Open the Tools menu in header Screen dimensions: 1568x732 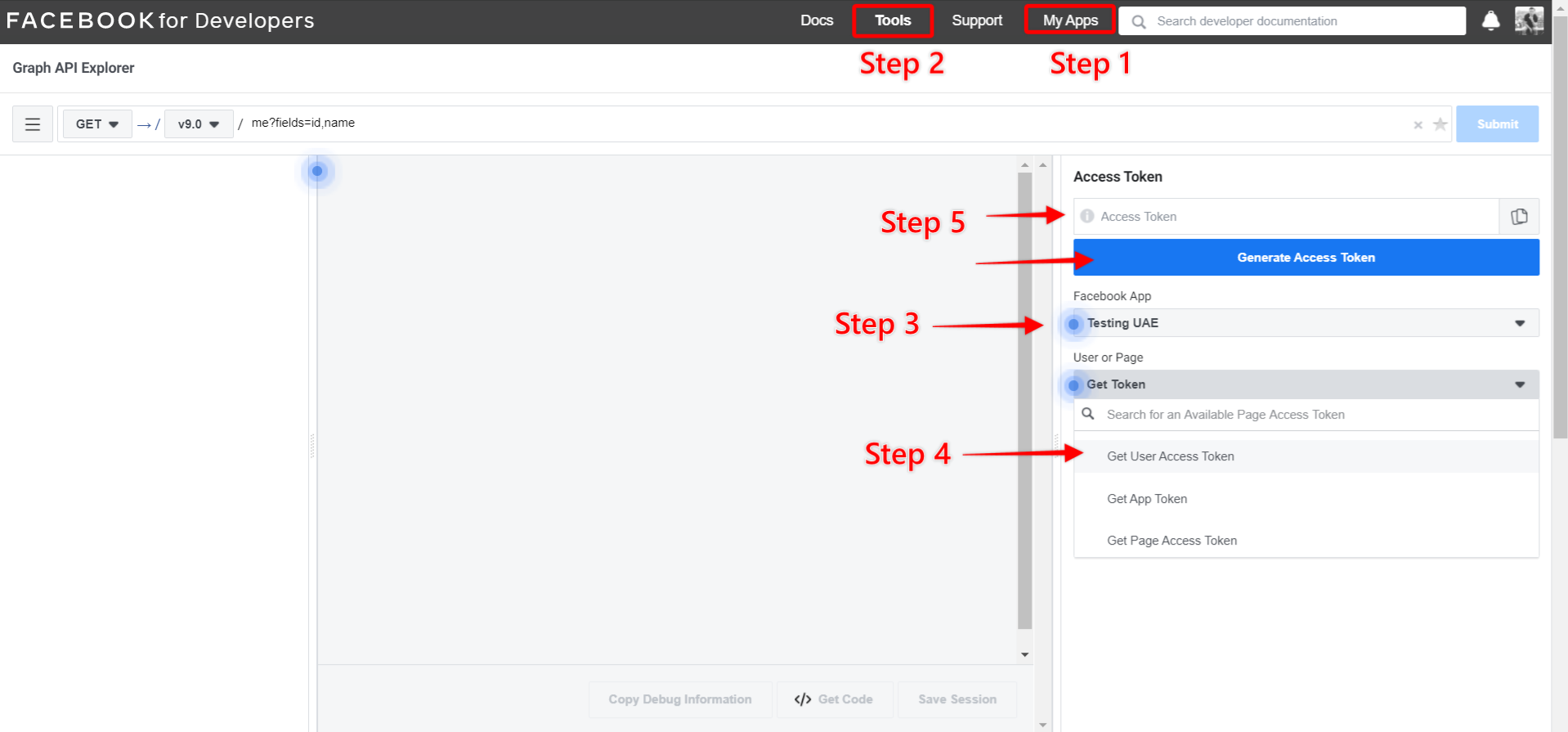[x=892, y=20]
